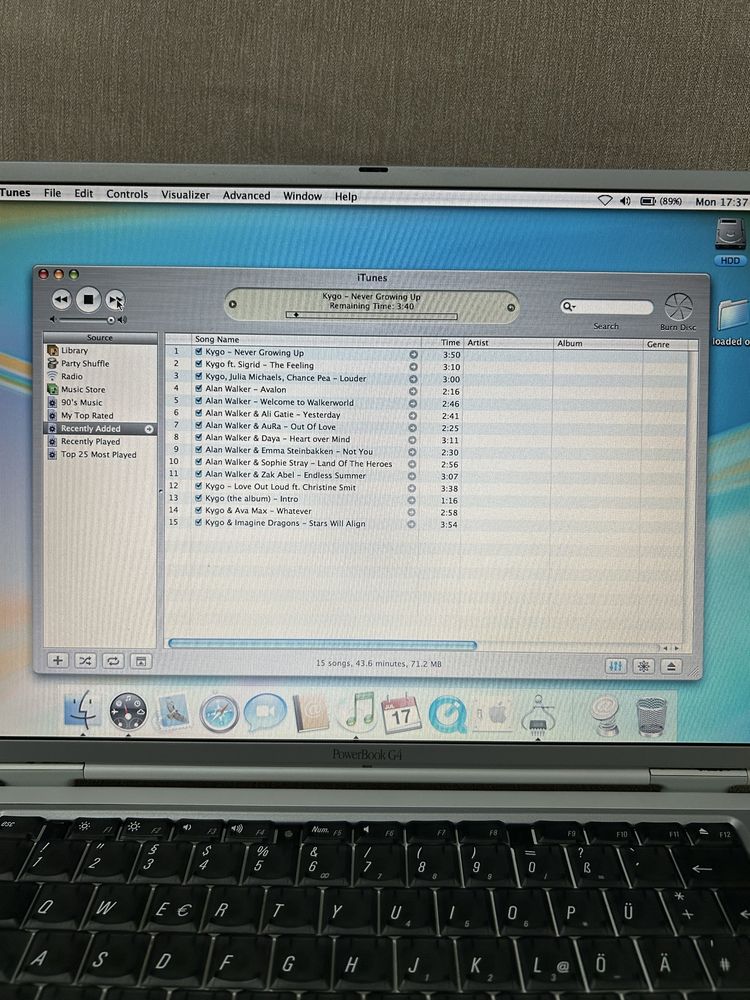Click store arrow next to Louder song
Image resolution: width=750 pixels, height=1000 pixels.
413,379
